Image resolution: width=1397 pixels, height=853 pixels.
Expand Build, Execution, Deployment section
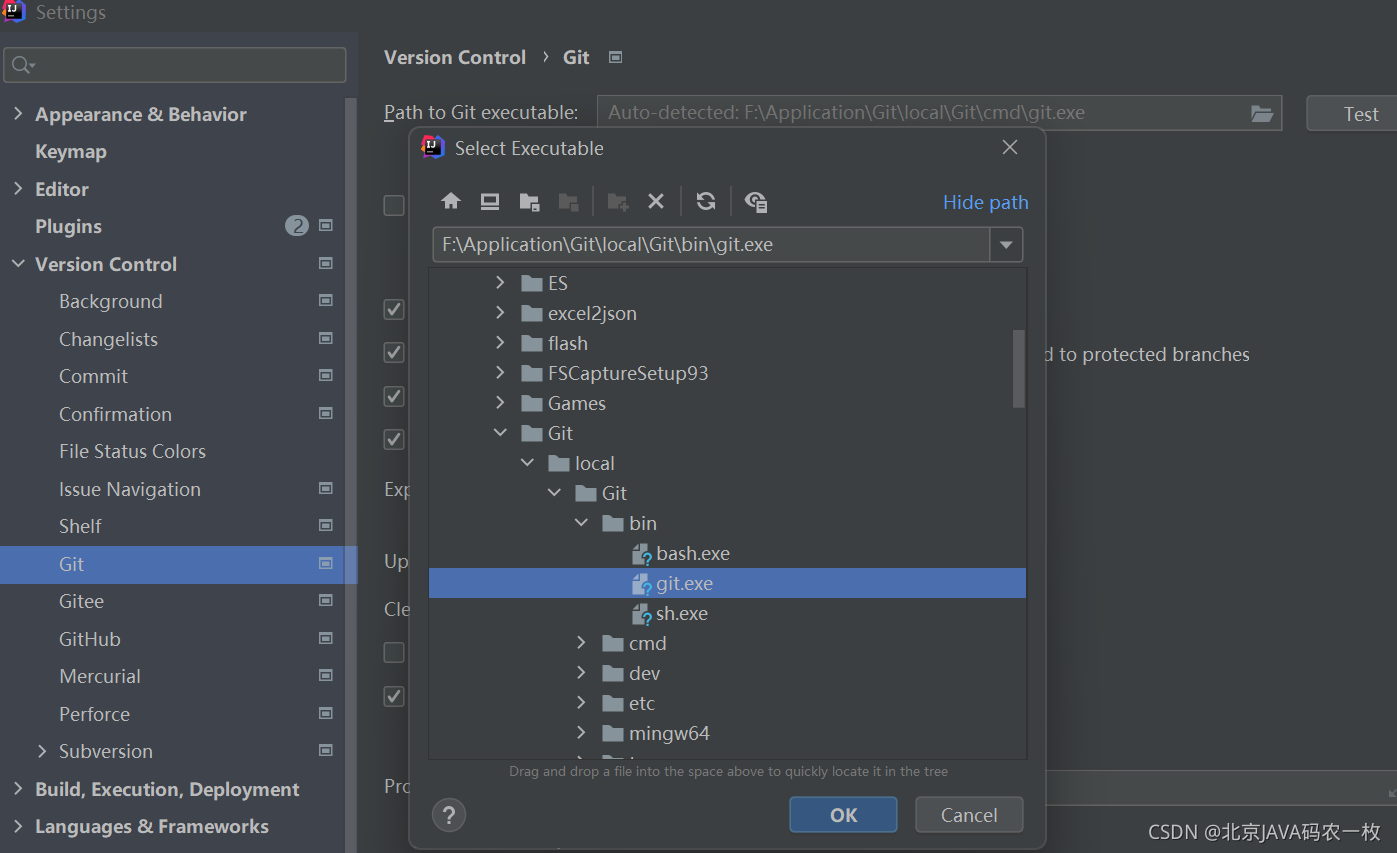coord(18,789)
